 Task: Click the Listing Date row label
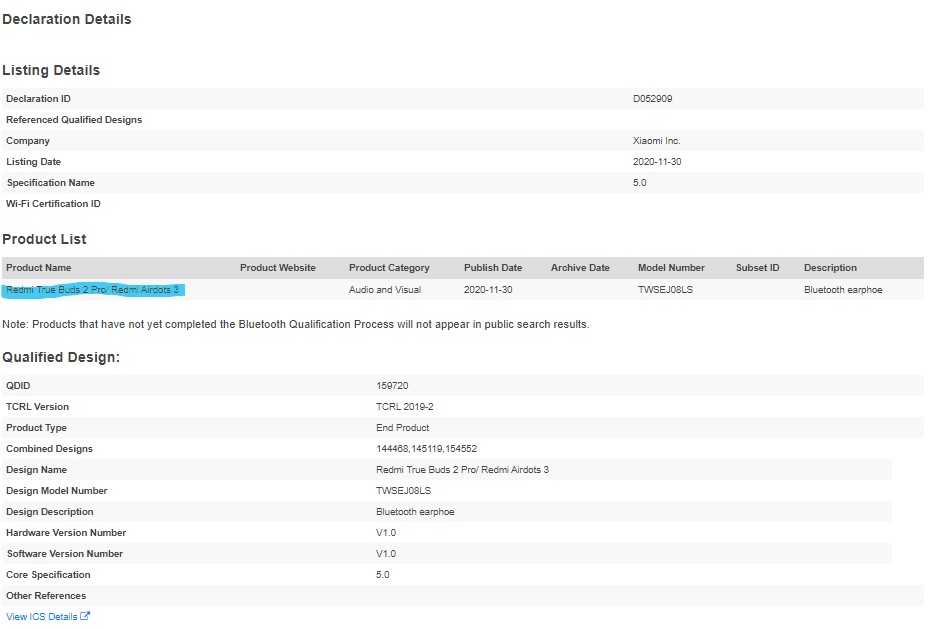coord(33,162)
